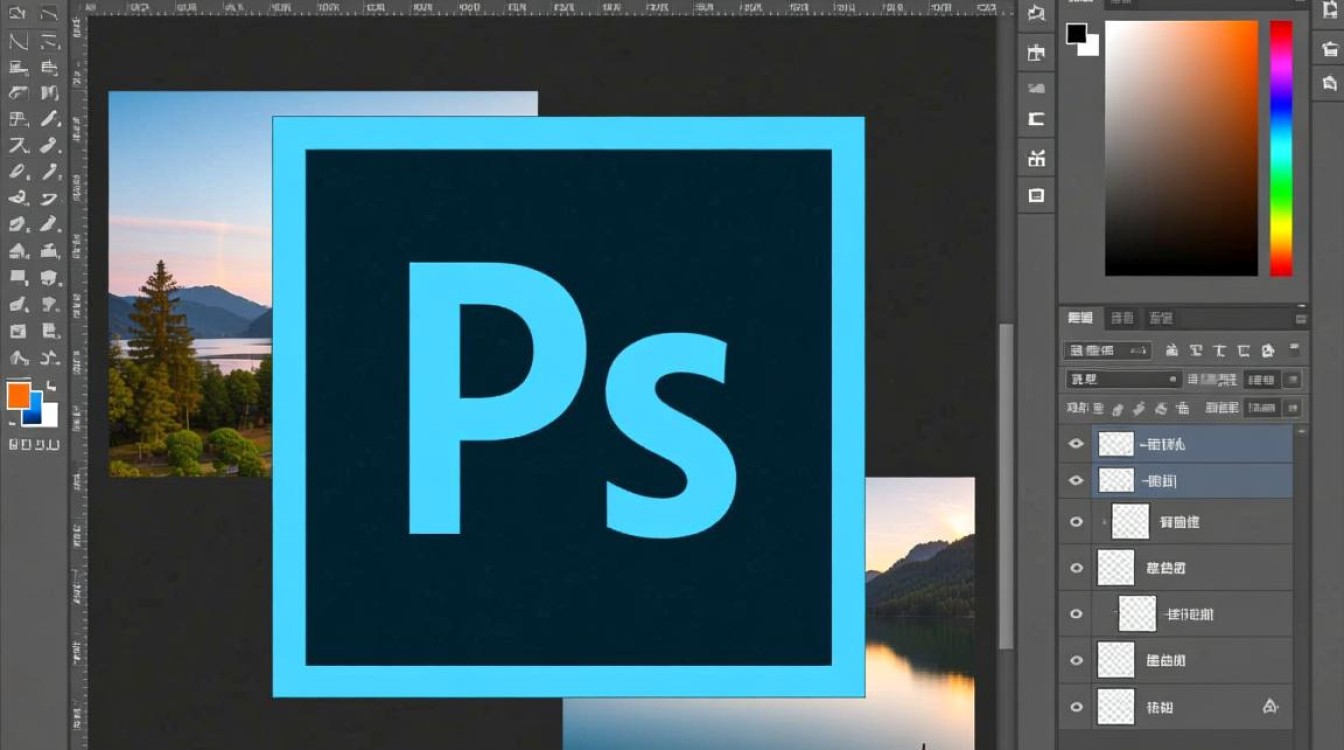Hide the bottom layer using its eye icon
The height and width of the screenshot is (750, 1344).
point(1076,707)
